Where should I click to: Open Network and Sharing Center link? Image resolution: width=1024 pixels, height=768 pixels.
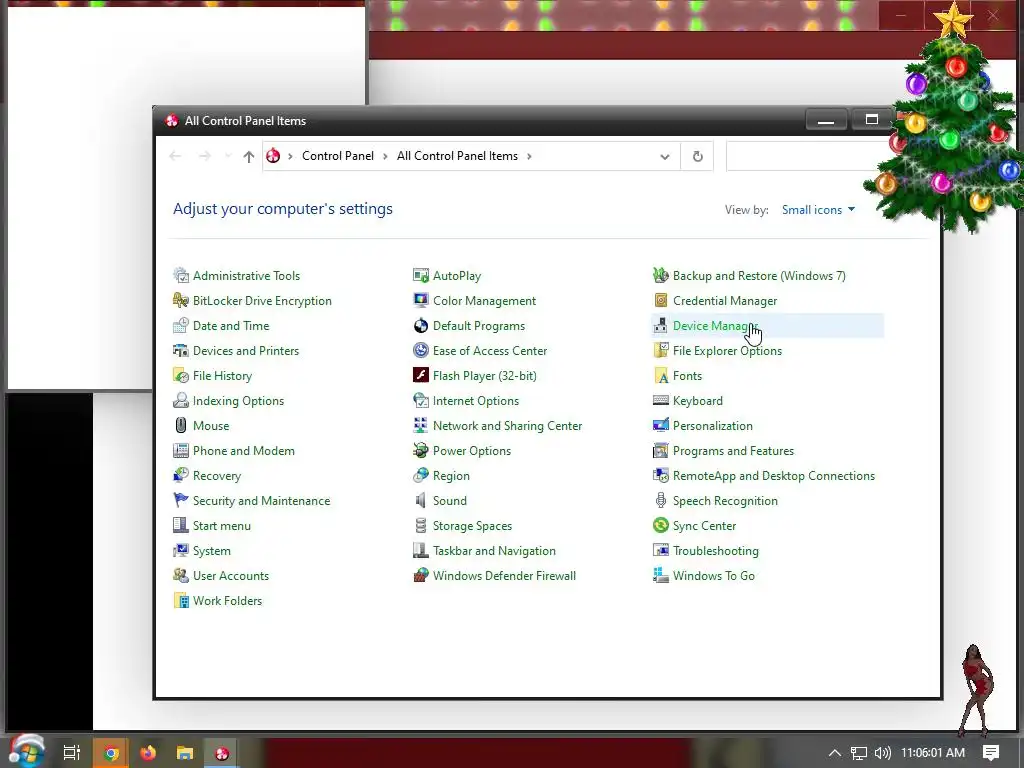(507, 426)
